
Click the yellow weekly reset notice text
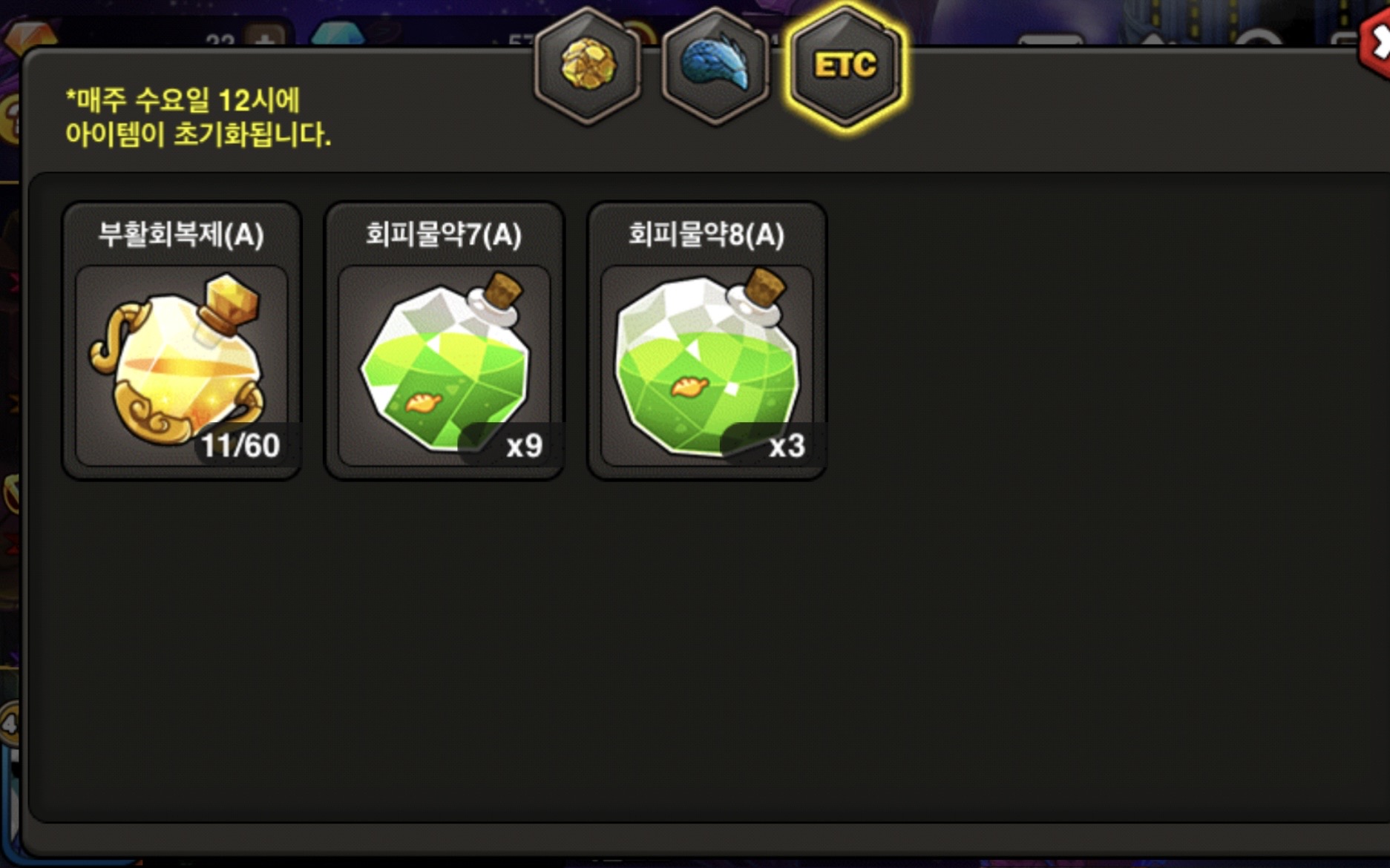198,117
